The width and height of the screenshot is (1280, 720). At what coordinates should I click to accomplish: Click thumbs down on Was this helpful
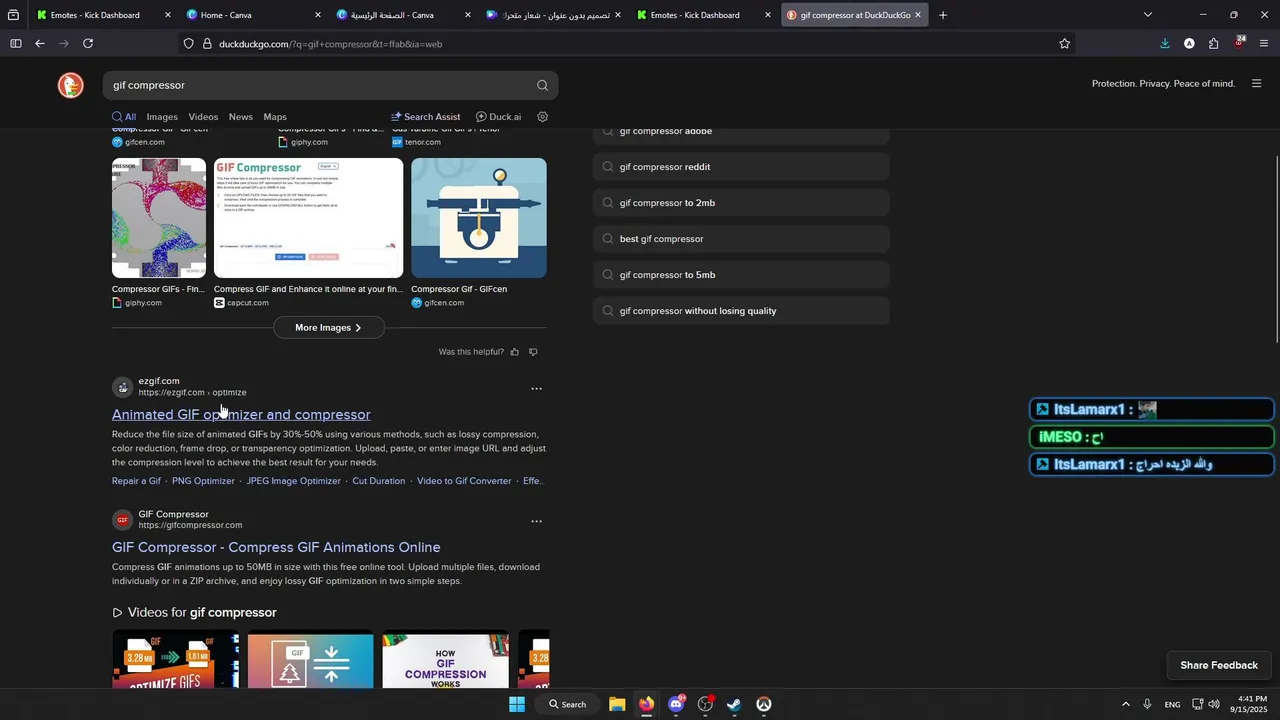(533, 352)
